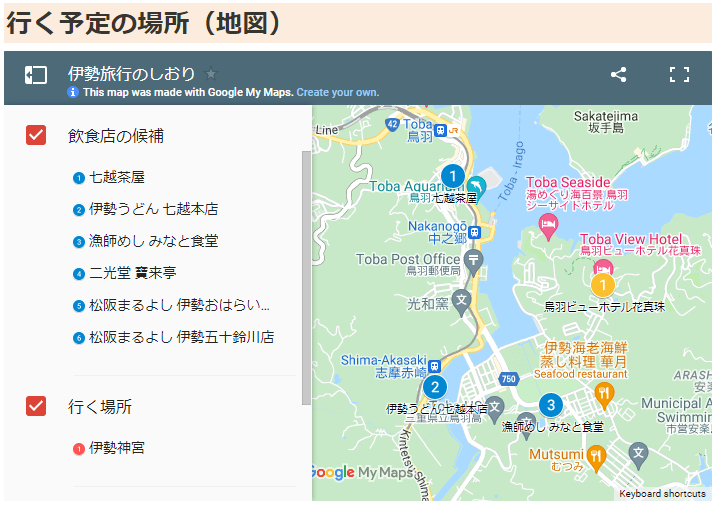This screenshot has height=507, width=717.
Task: Uncheck the 飲食店の候補 layer checkbox
Action: click(36, 135)
